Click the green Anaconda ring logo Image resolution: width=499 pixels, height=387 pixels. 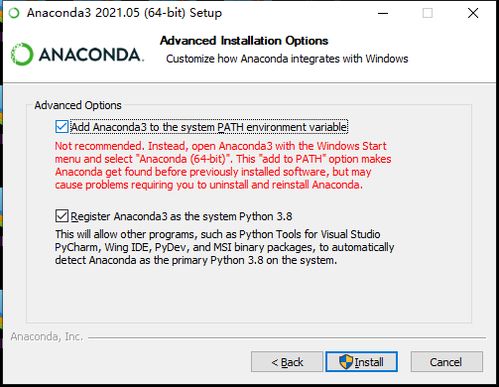click(22, 54)
